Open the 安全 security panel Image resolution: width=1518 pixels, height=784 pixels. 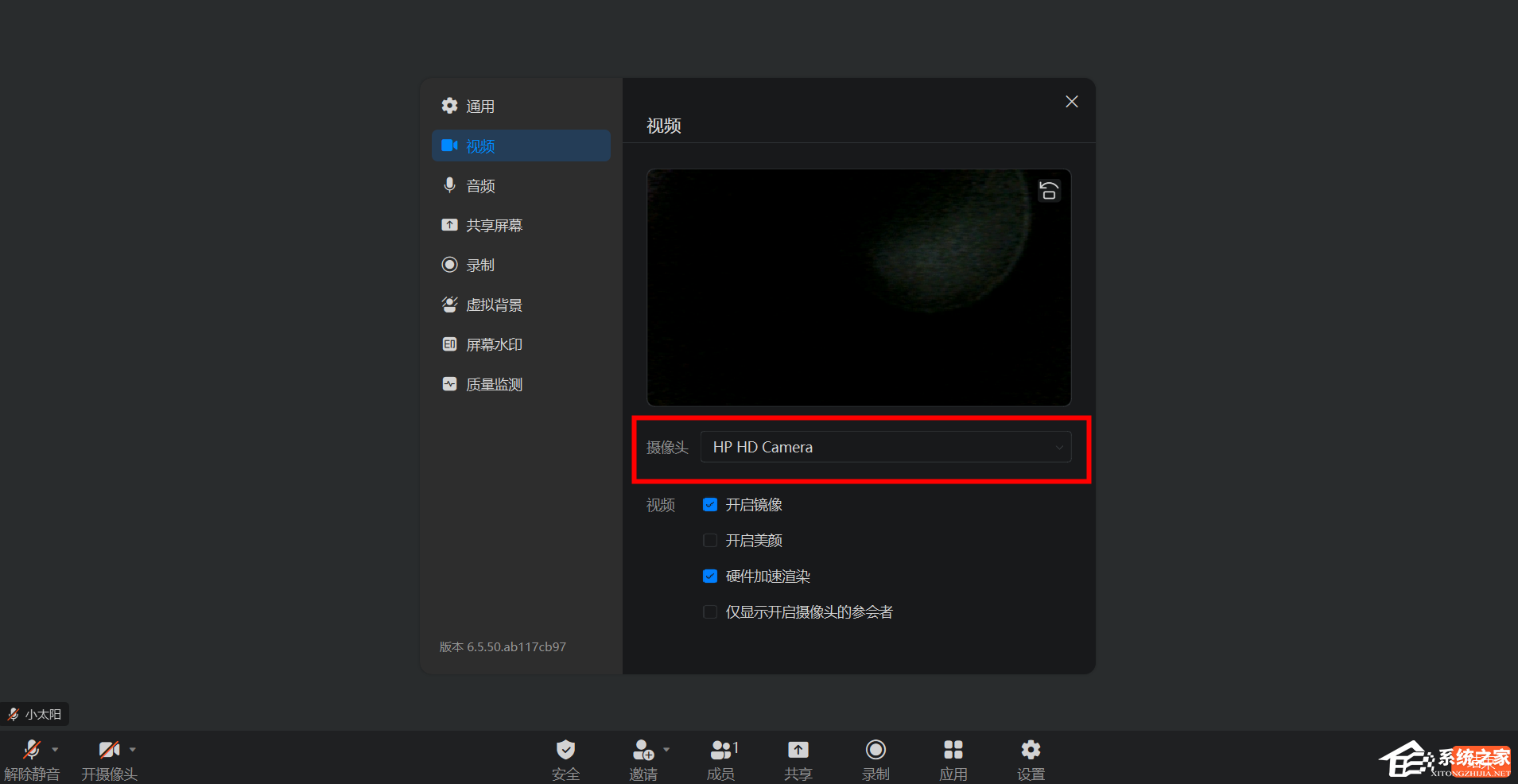point(565,757)
